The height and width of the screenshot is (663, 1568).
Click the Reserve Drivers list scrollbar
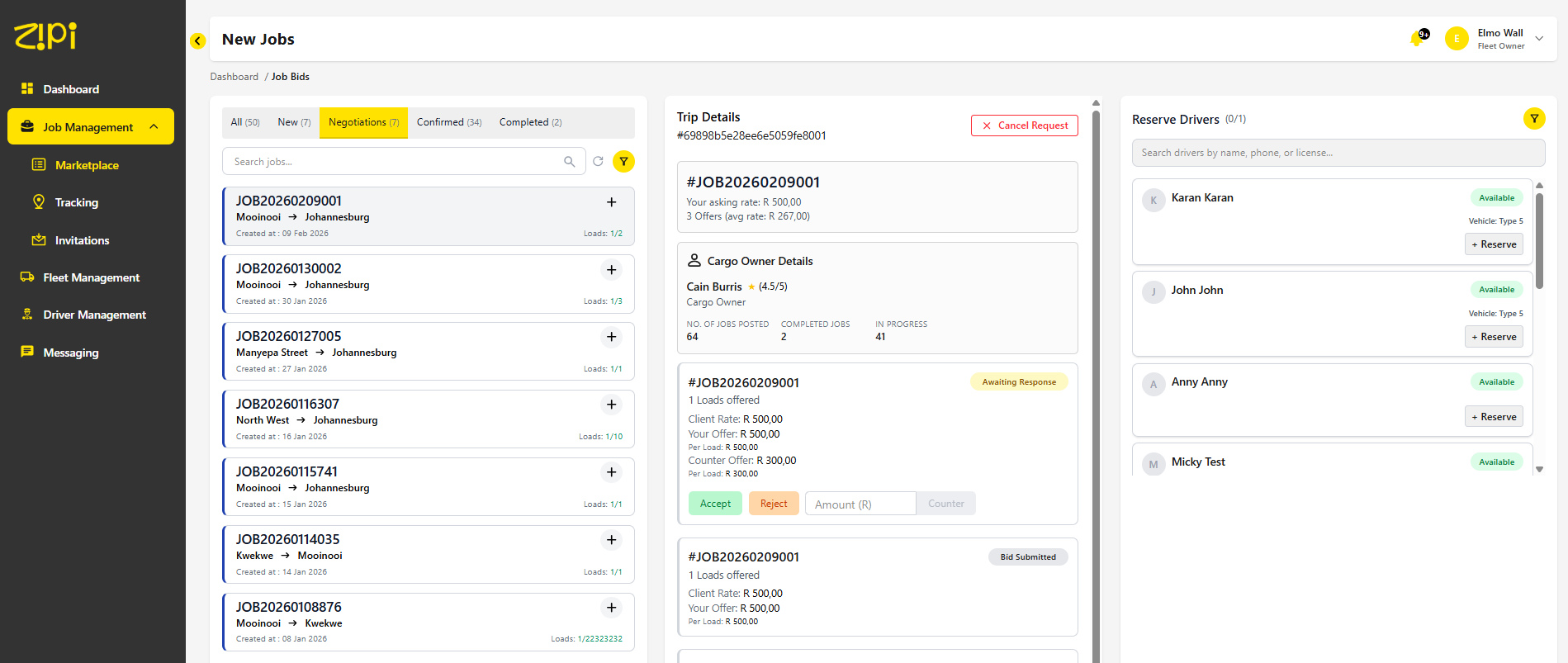point(1539,241)
